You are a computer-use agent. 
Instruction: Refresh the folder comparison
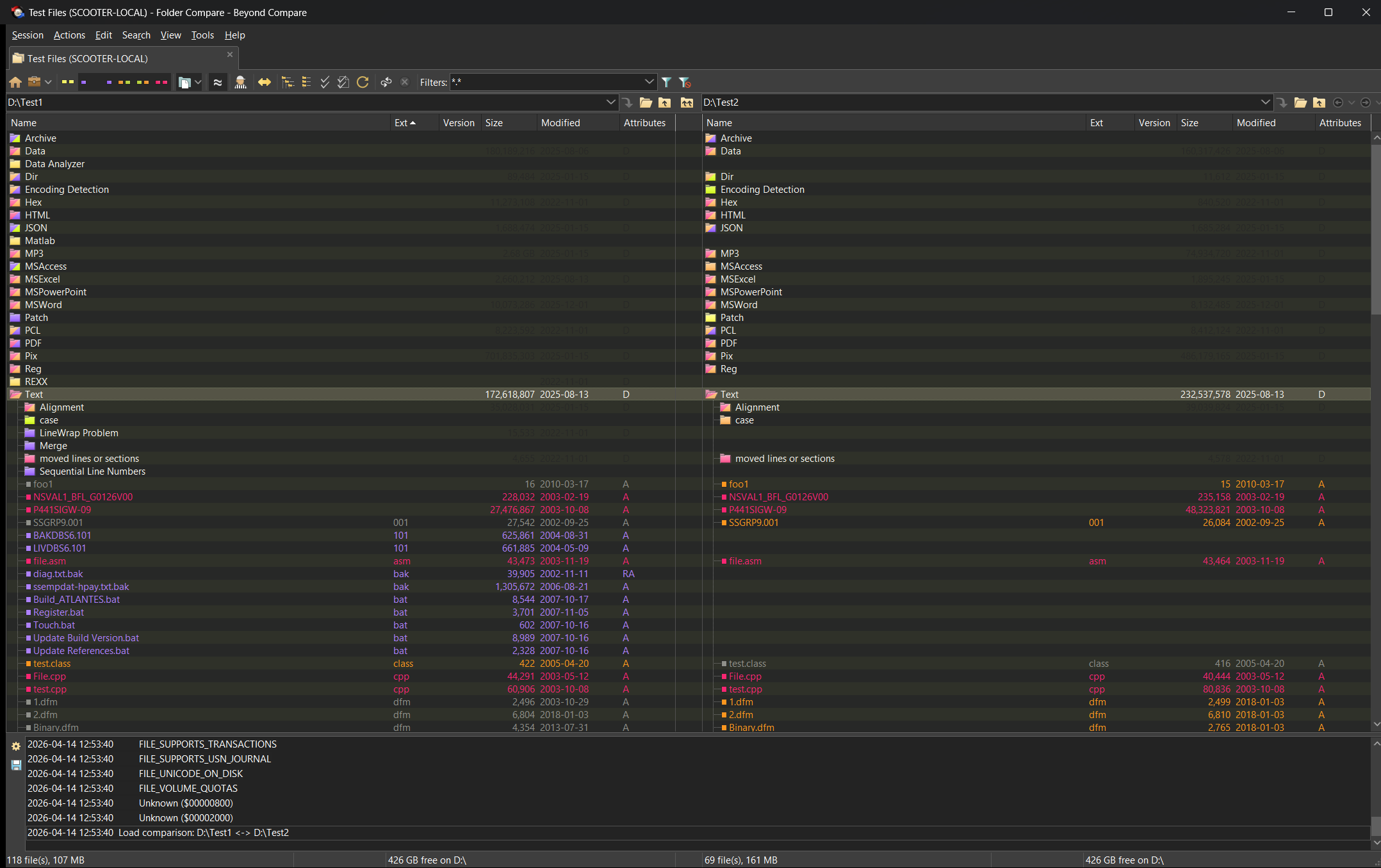(363, 82)
